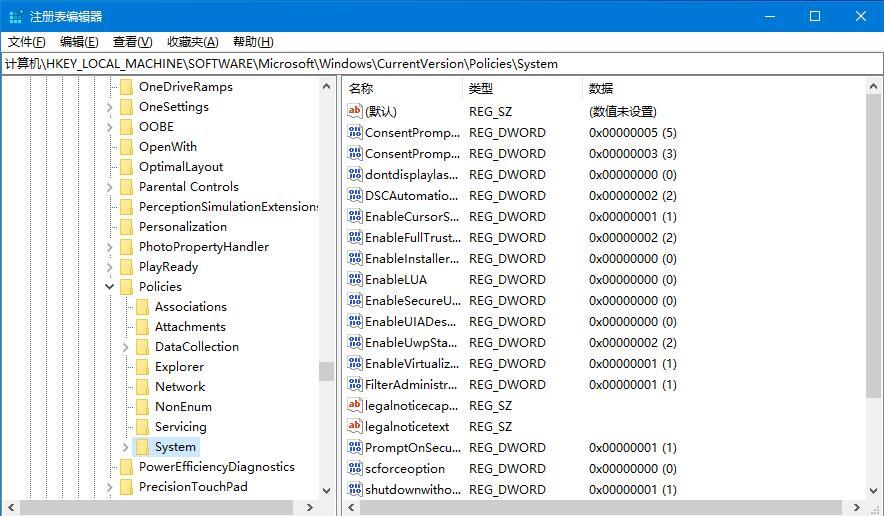Click the scforceoption DWORD icon
884x516 pixels.
coord(355,468)
